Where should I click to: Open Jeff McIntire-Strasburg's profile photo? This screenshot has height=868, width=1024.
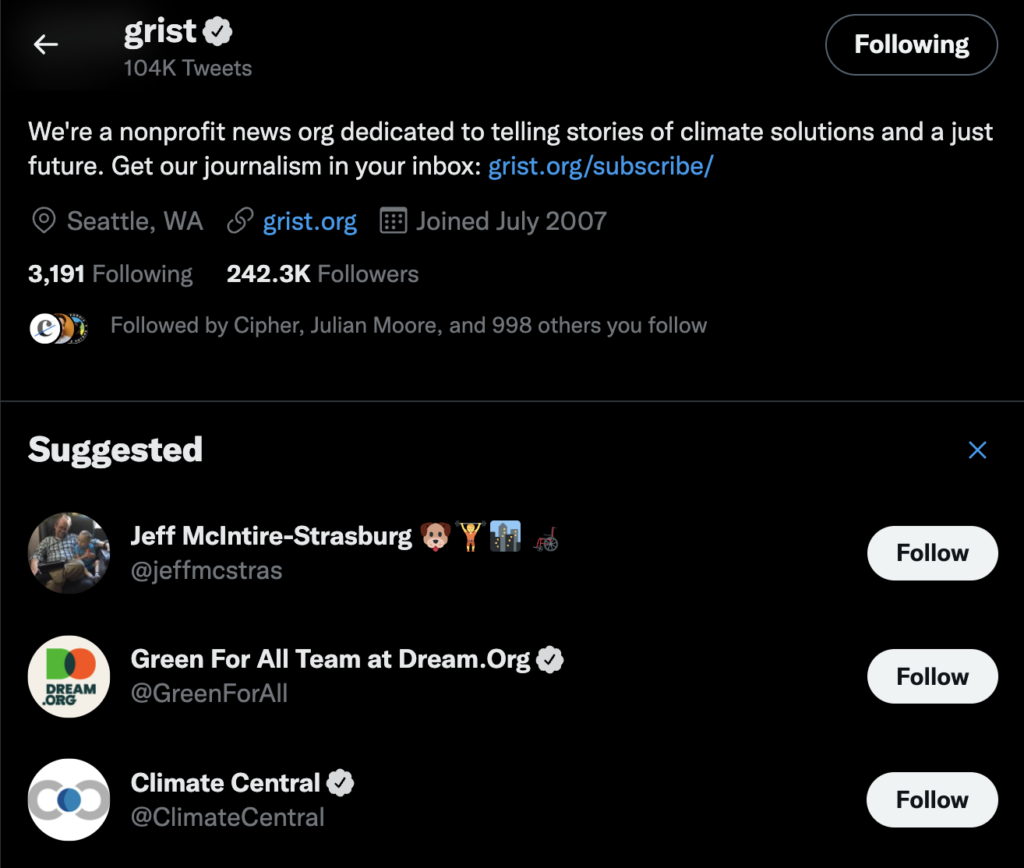[69, 553]
